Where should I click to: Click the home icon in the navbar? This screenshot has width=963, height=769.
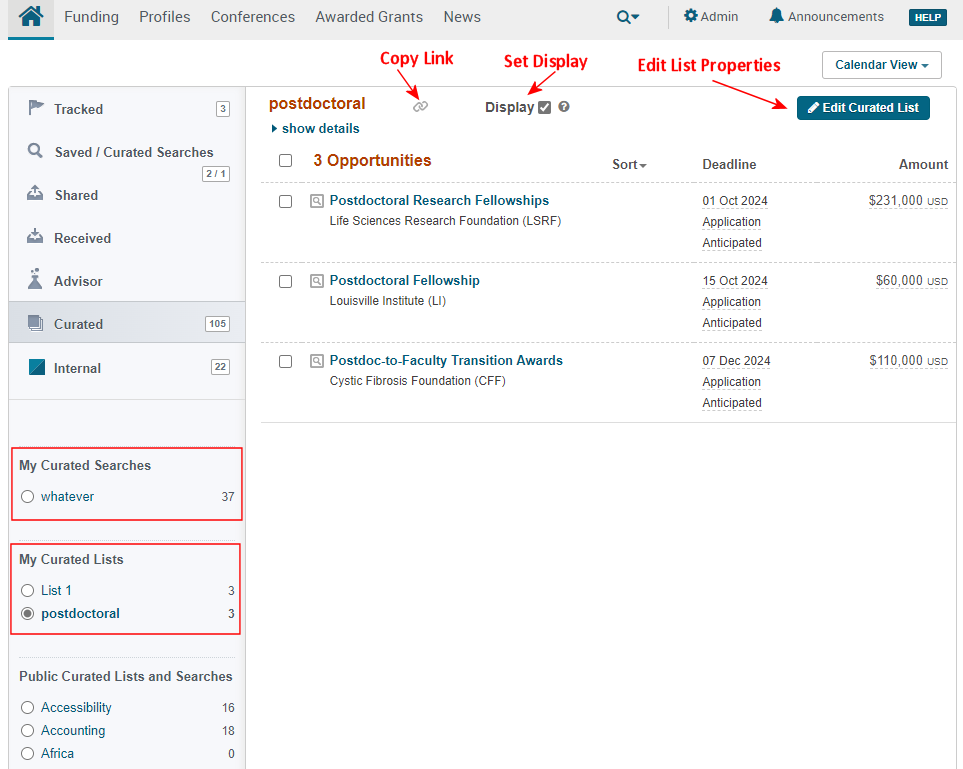tap(31, 17)
